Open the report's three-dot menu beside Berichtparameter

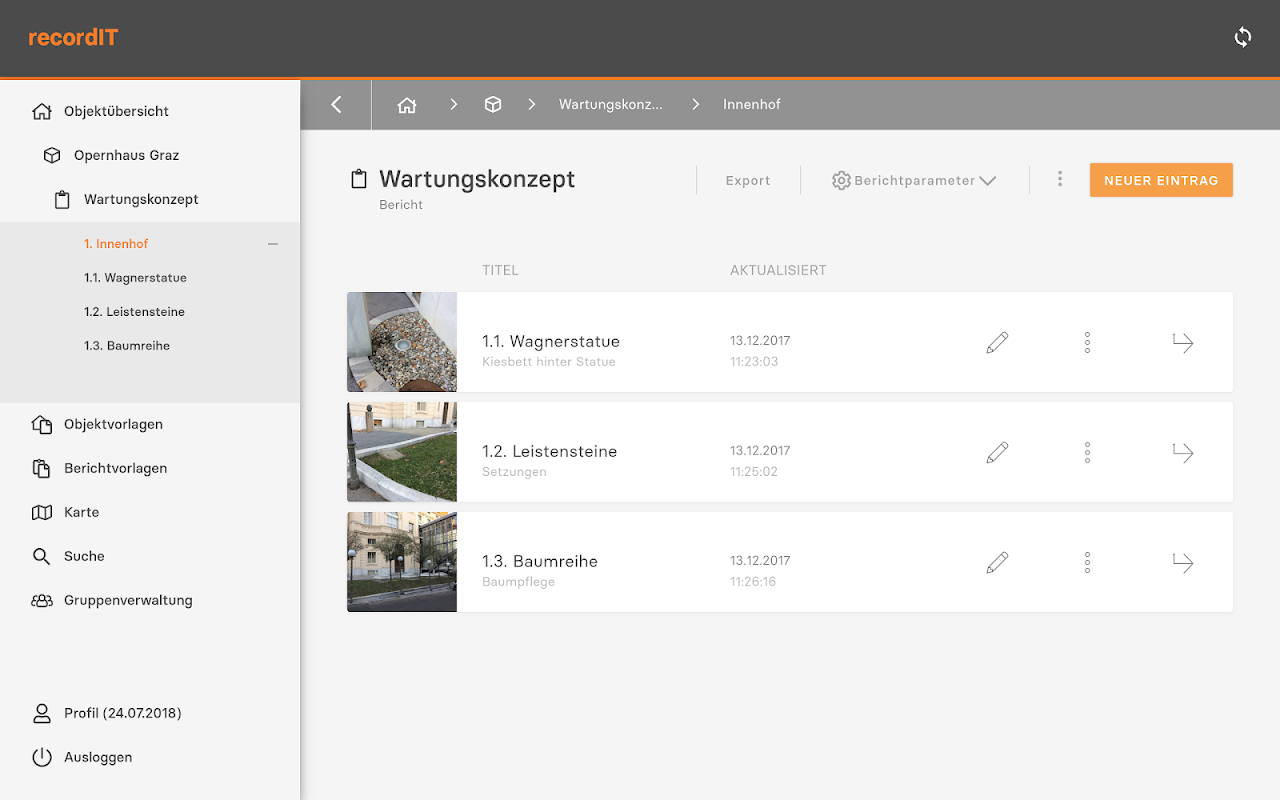(x=1060, y=179)
